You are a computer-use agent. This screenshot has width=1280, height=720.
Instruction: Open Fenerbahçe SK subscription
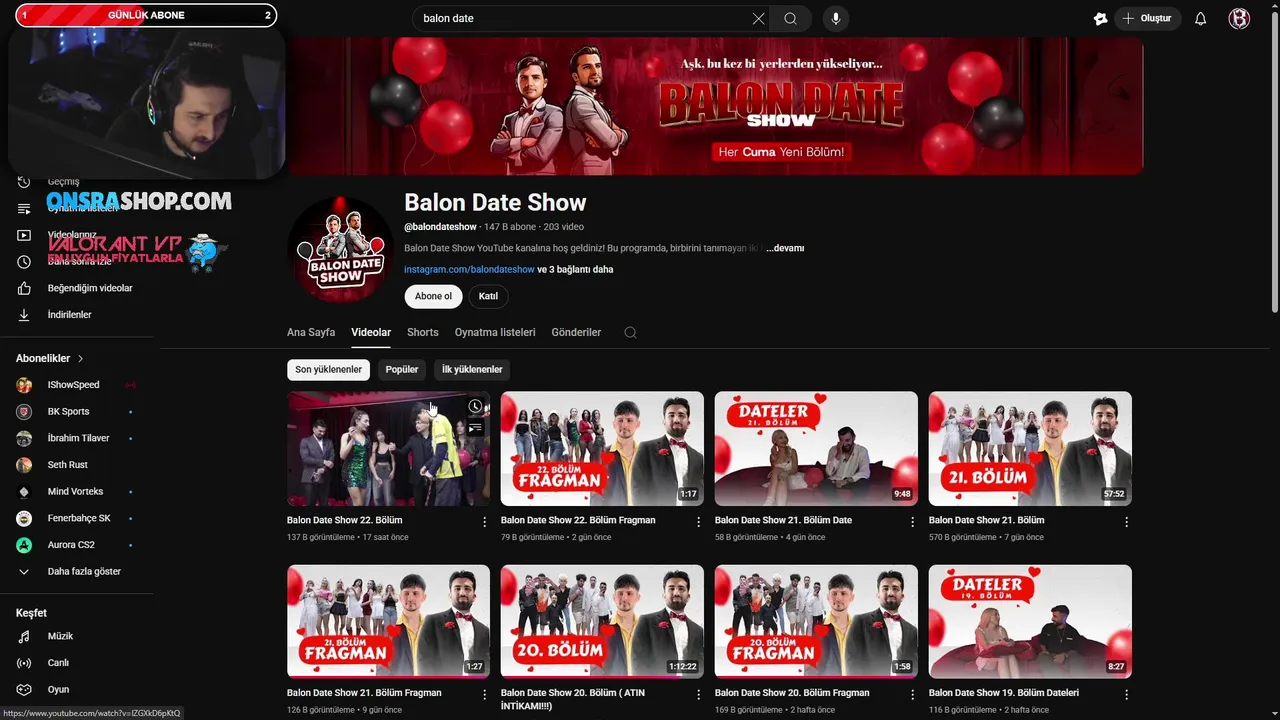point(77,518)
